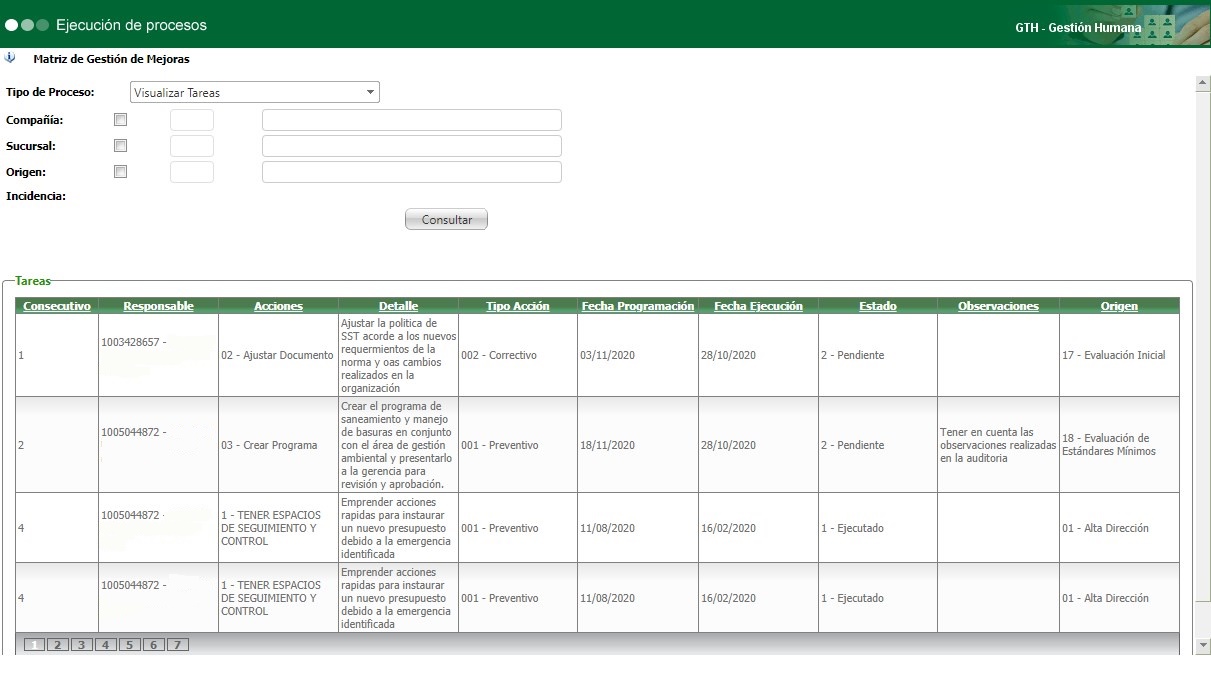Click the '002 - Correctivo' cell
The width and height of the screenshot is (1211, 691).
[x=518, y=355]
